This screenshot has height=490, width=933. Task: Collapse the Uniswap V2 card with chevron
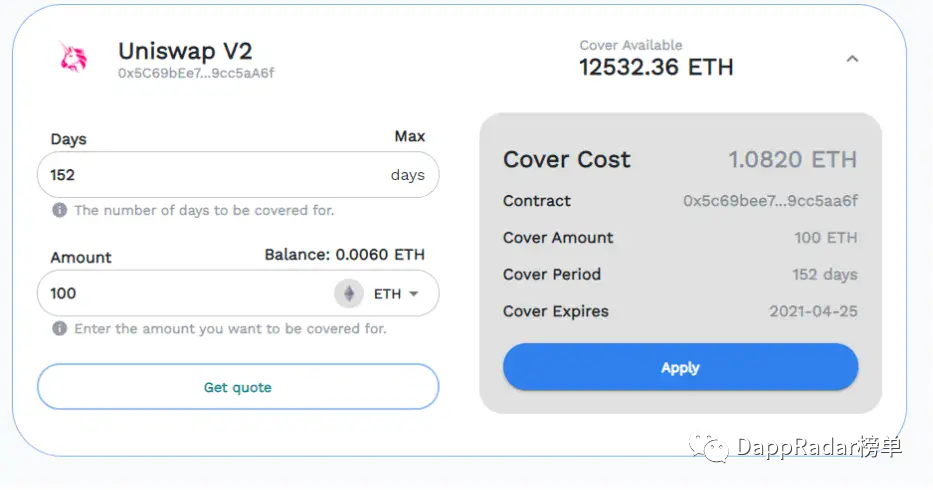coord(852,59)
